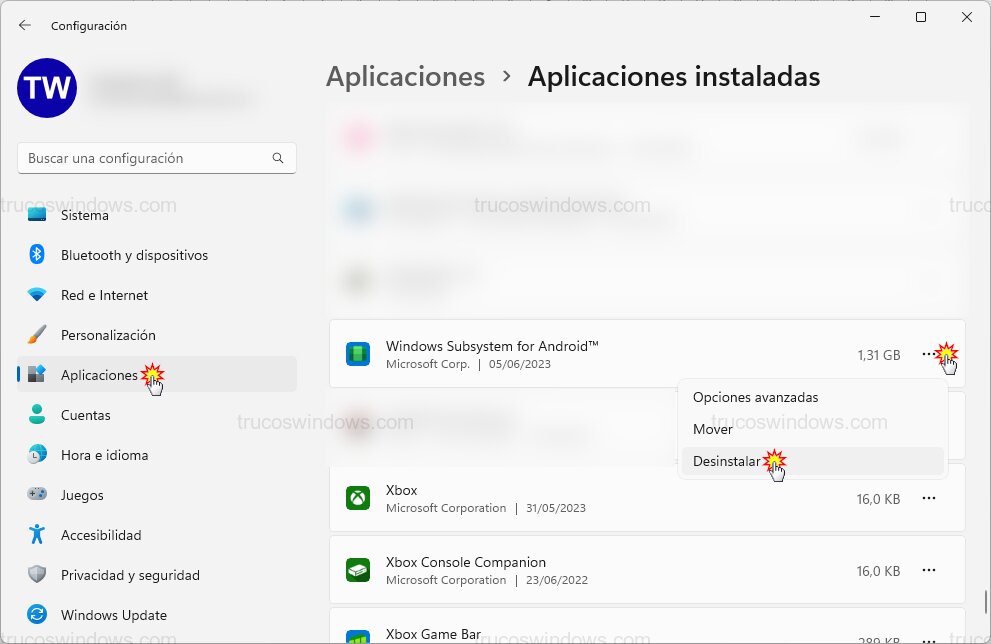Select Mover in the context menu
Viewport: 991px width, 644px height.
(x=713, y=429)
